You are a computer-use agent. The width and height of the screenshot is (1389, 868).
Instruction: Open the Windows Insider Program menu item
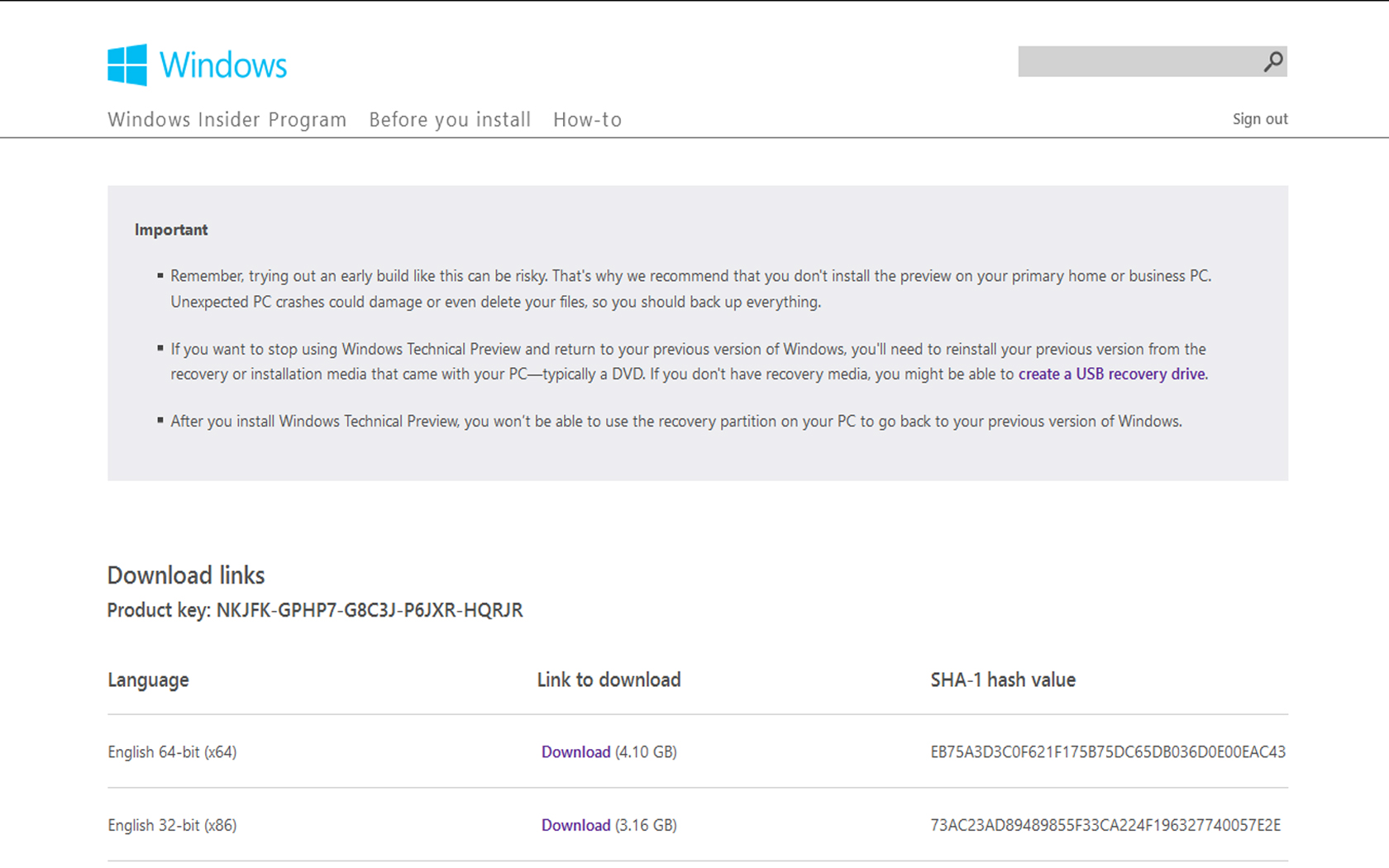[x=227, y=119]
